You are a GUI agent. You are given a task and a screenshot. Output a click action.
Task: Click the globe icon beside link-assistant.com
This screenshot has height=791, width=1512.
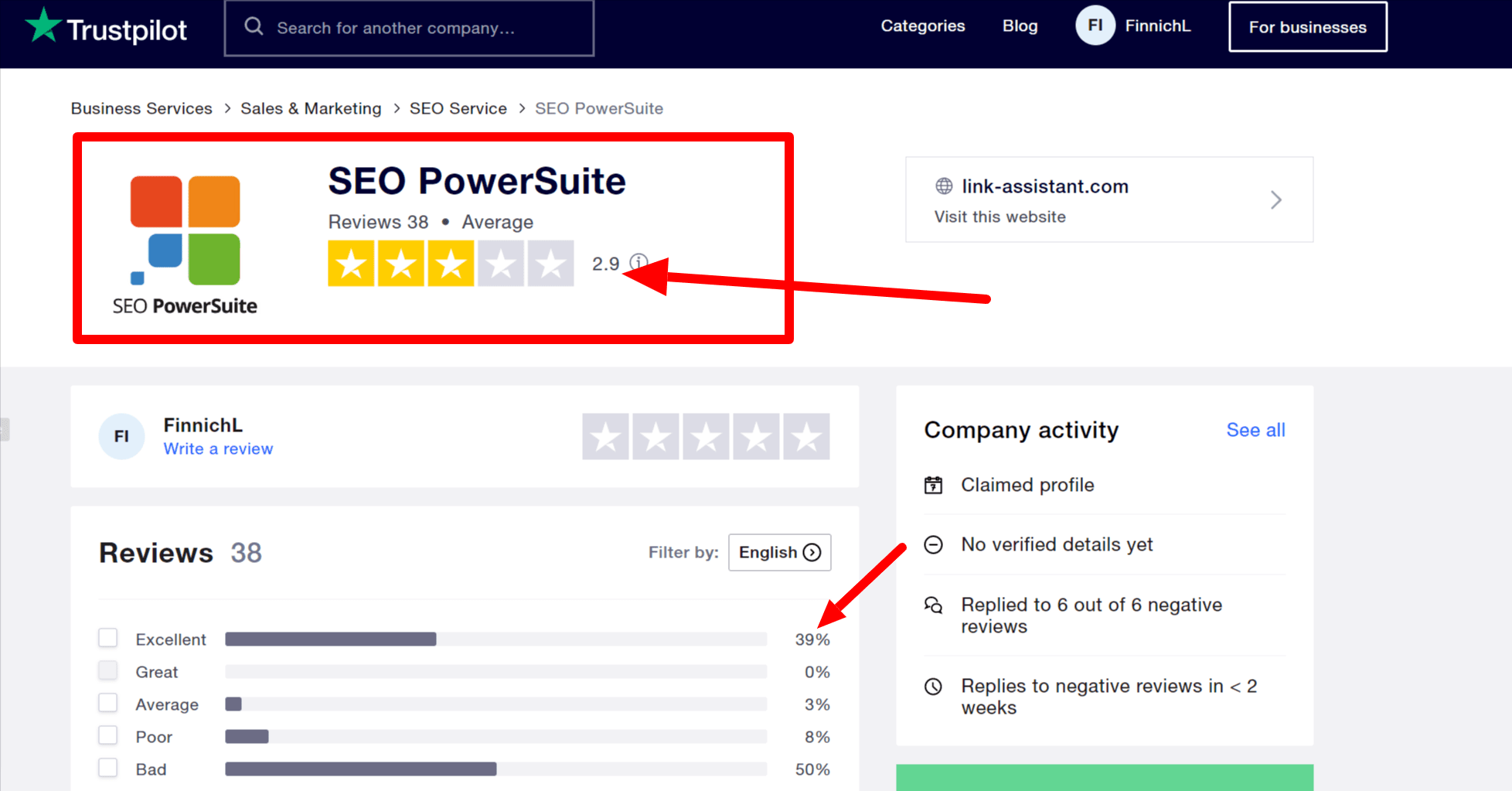click(x=944, y=186)
